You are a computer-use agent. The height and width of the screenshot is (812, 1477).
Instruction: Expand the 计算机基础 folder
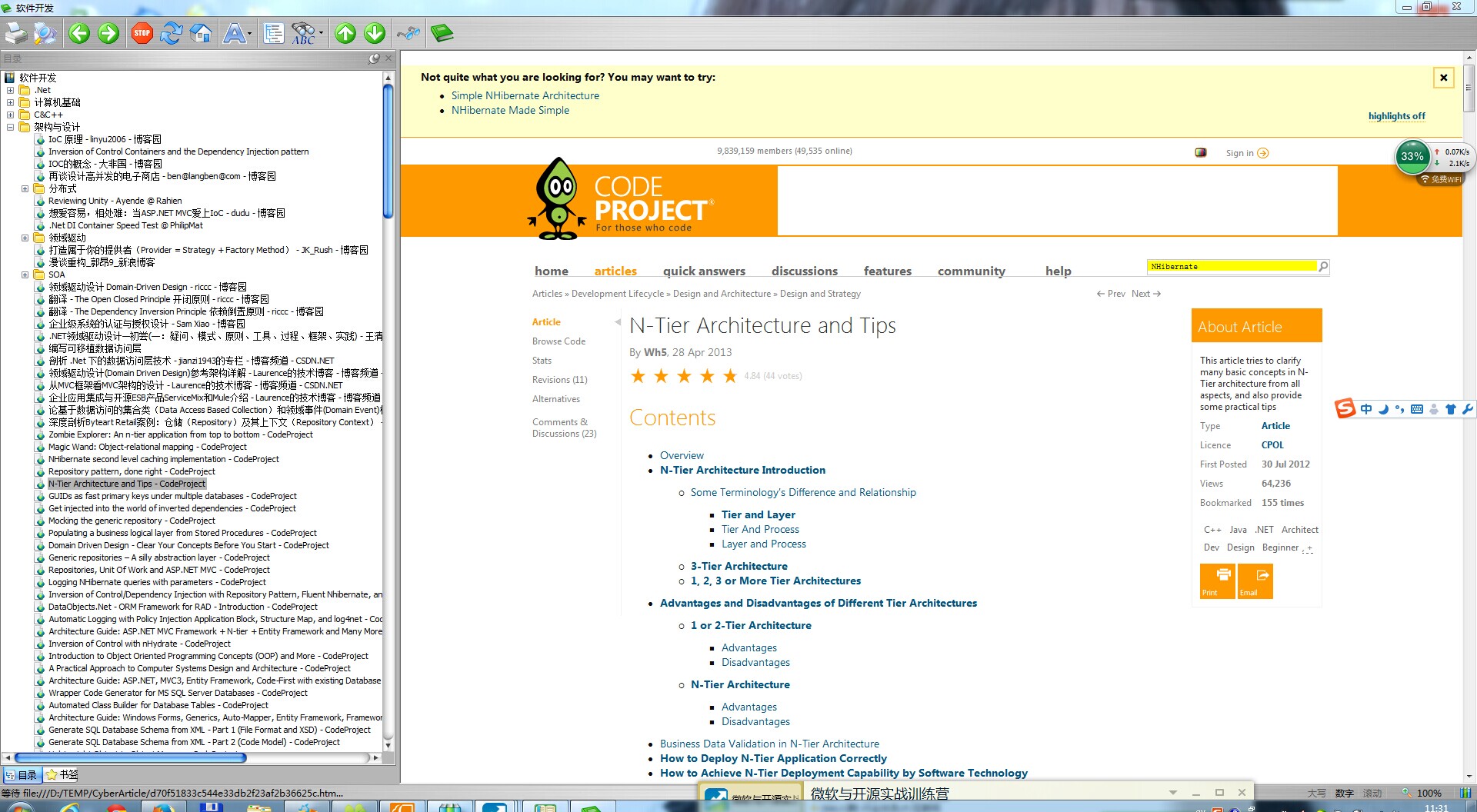[x=10, y=102]
